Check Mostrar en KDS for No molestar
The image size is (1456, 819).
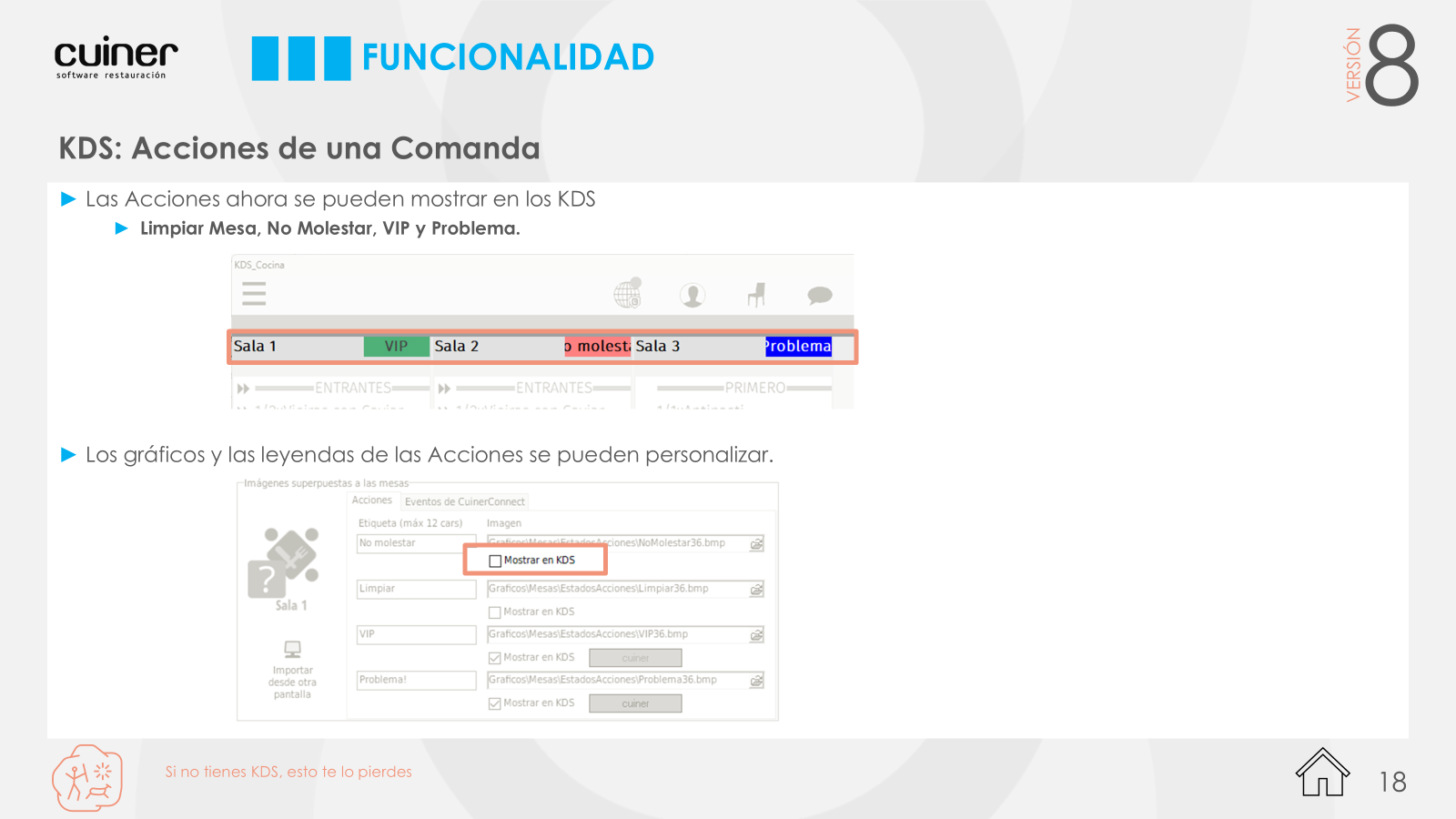pos(495,561)
